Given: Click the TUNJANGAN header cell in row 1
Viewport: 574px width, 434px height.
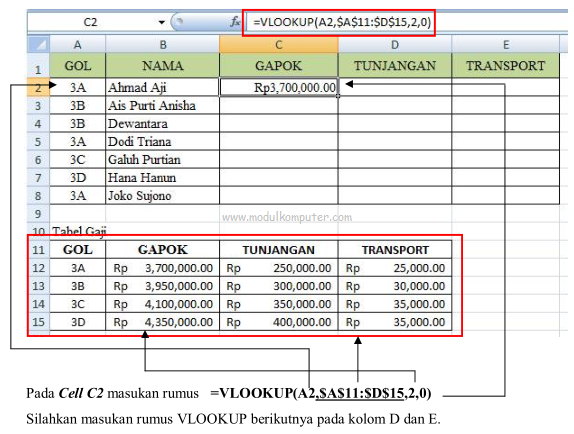Looking at the screenshot, I should pyautogui.click(x=395, y=66).
